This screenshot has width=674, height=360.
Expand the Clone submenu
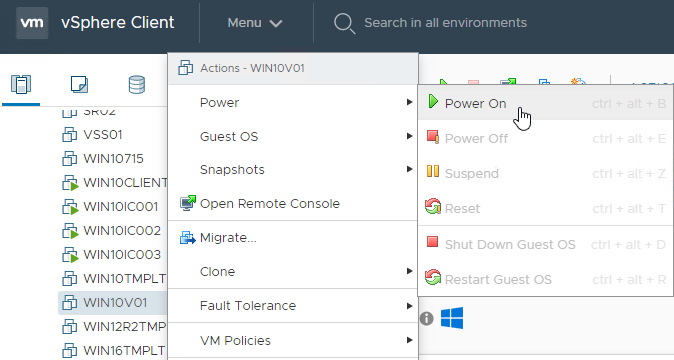[293, 272]
